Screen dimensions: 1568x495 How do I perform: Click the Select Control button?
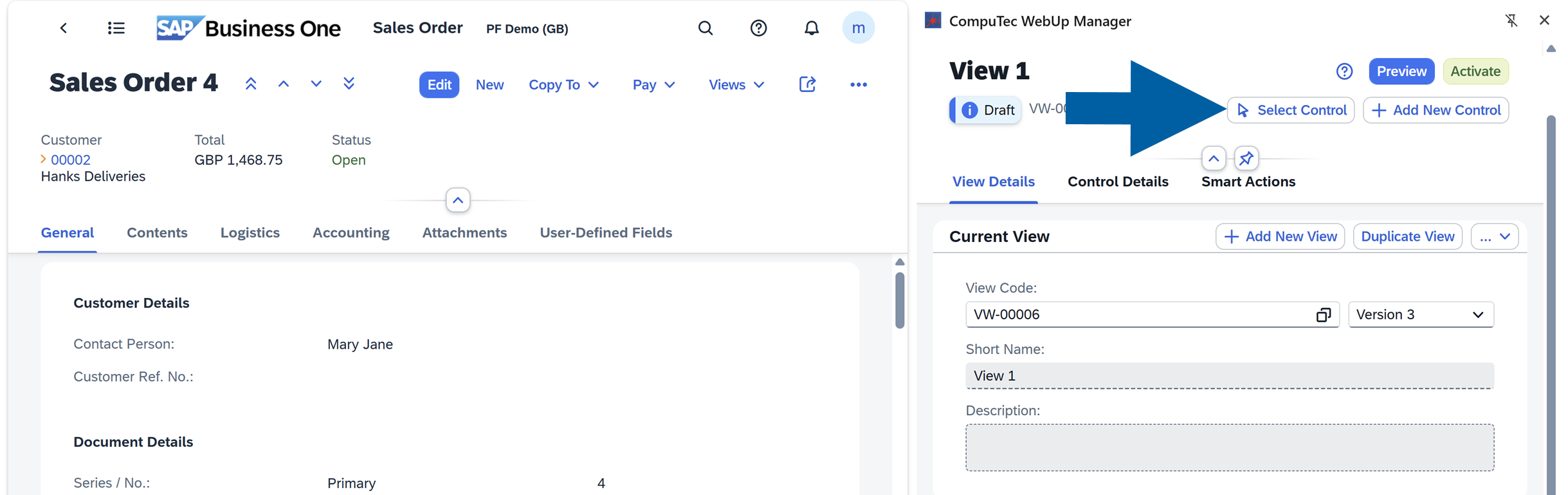(1291, 110)
